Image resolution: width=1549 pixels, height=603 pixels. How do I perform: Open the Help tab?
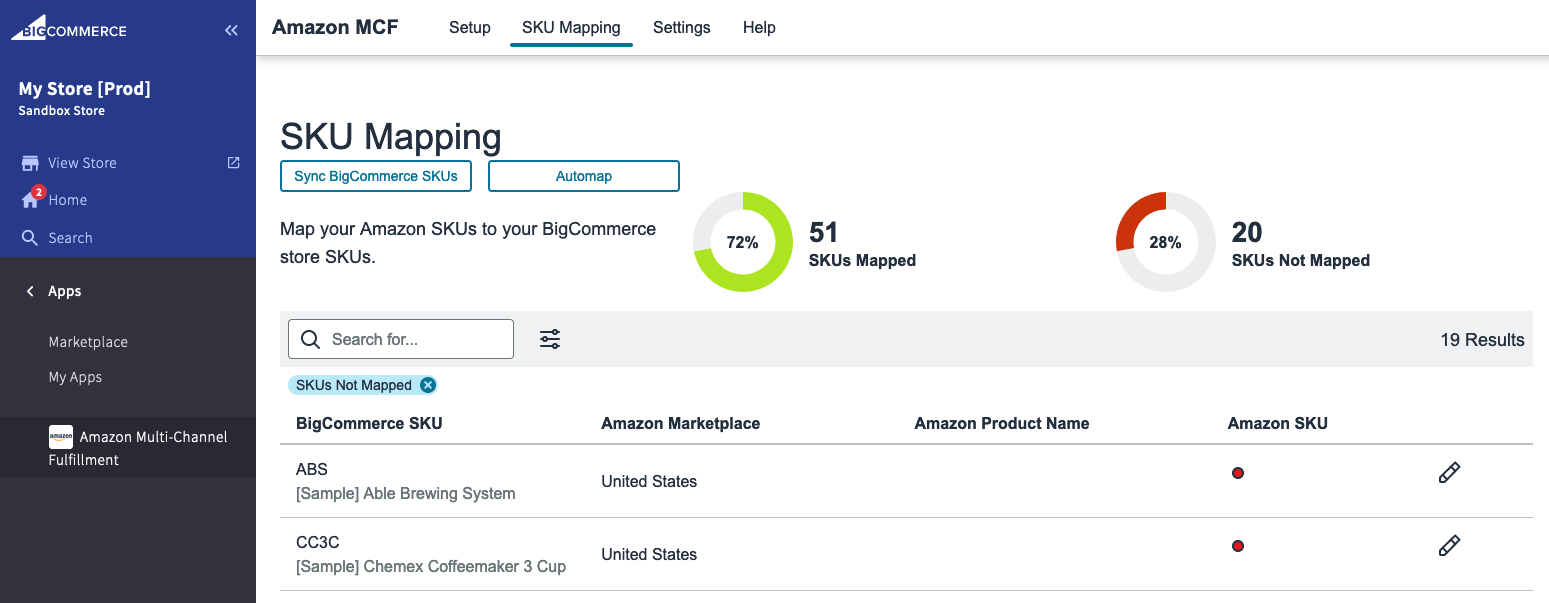pos(759,28)
